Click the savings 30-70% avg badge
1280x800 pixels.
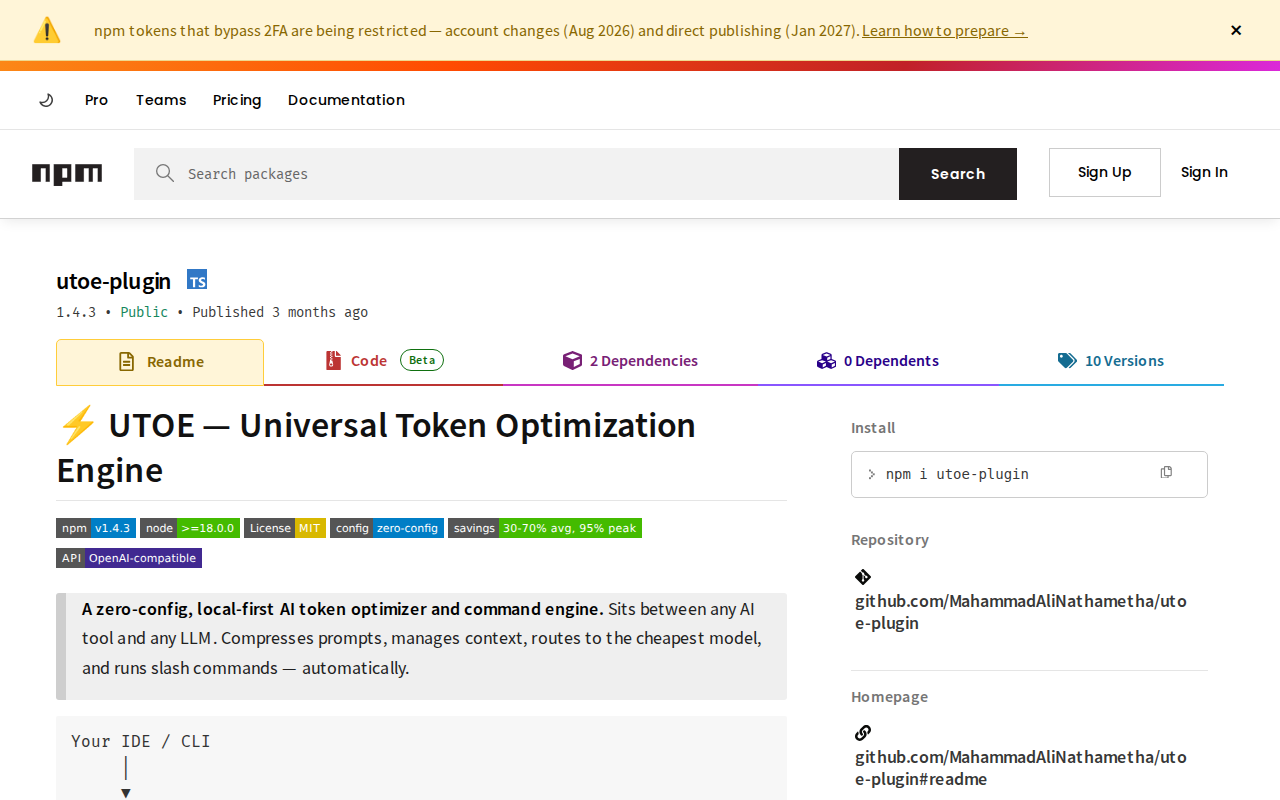click(545, 528)
